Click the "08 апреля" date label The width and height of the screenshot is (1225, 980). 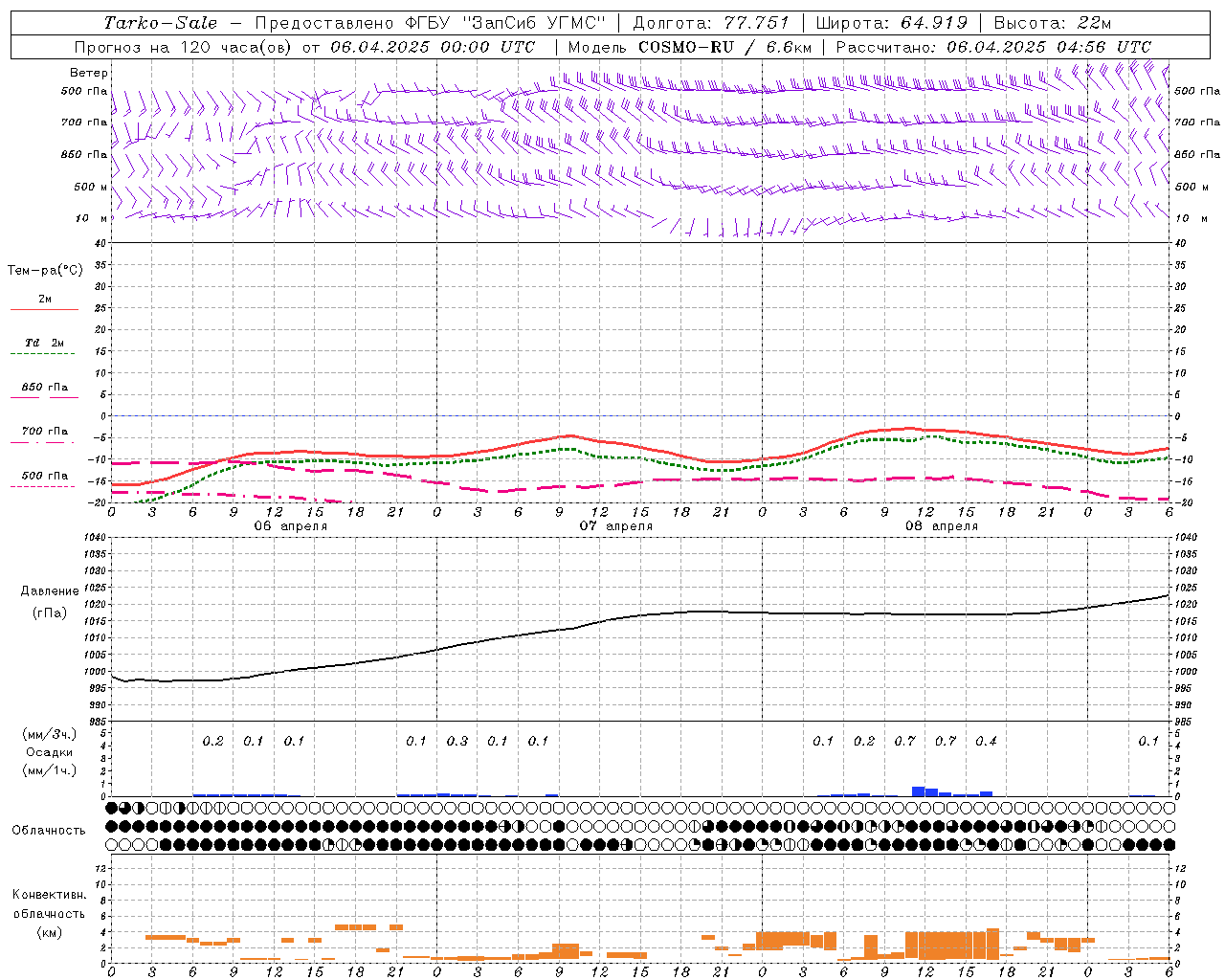tap(941, 526)
